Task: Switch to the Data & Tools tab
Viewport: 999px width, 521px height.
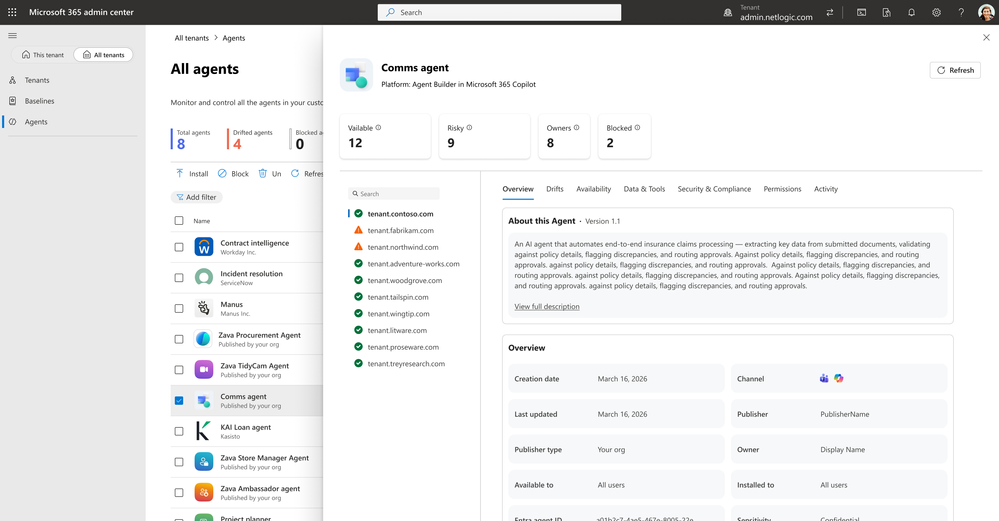Action: [644, 189]
